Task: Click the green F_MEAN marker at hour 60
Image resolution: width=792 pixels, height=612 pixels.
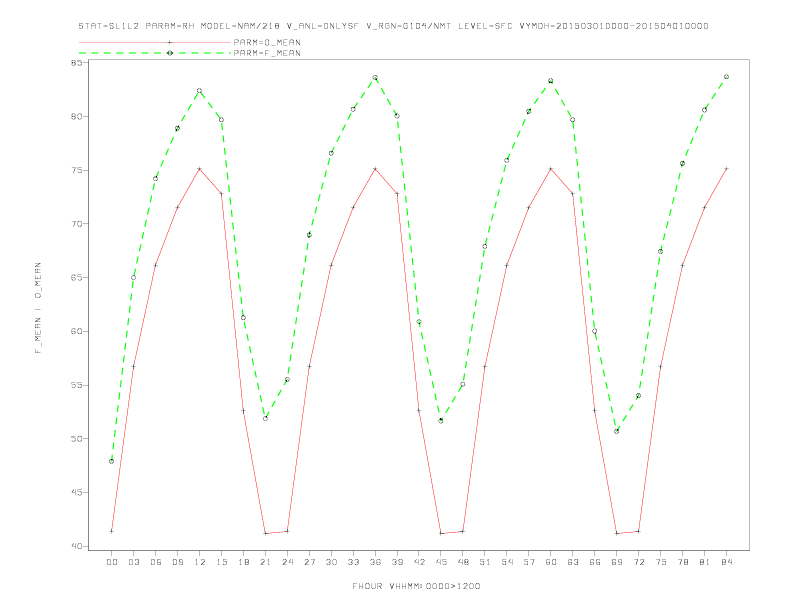Action: (x=551, y=81)
